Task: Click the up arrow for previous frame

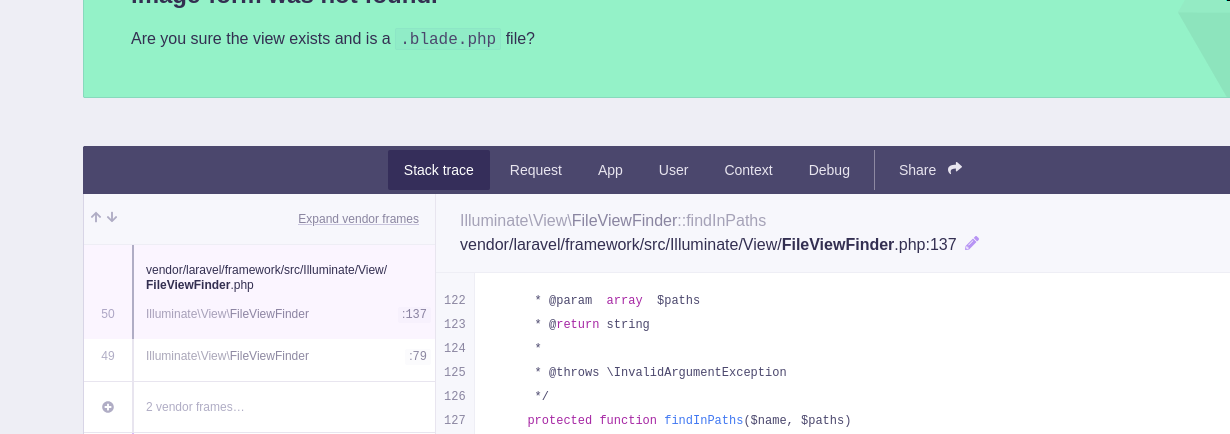Action: point(96,218)
